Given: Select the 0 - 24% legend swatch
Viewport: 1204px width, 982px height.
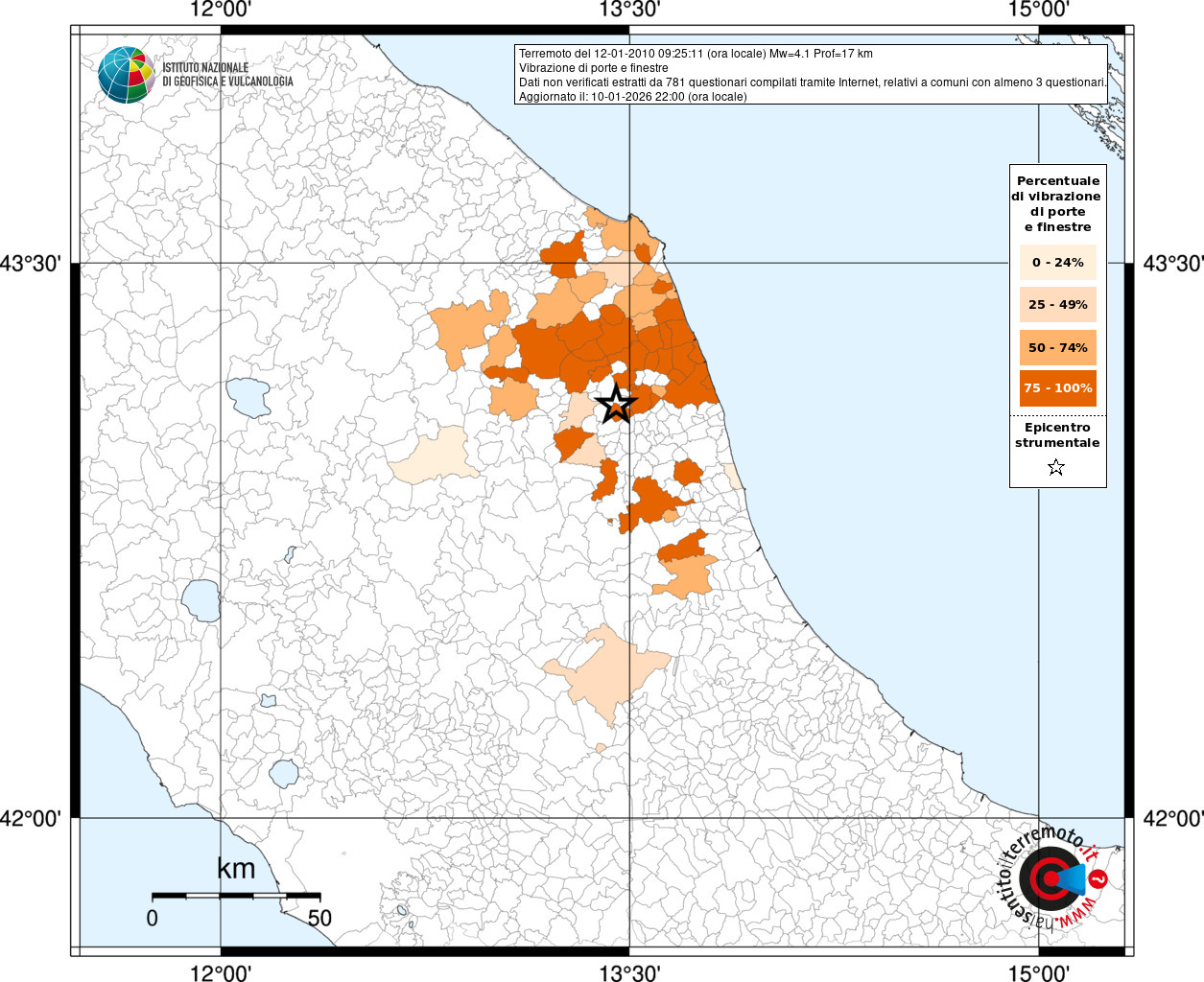Looking at the screenshot, I should 1058,262.
